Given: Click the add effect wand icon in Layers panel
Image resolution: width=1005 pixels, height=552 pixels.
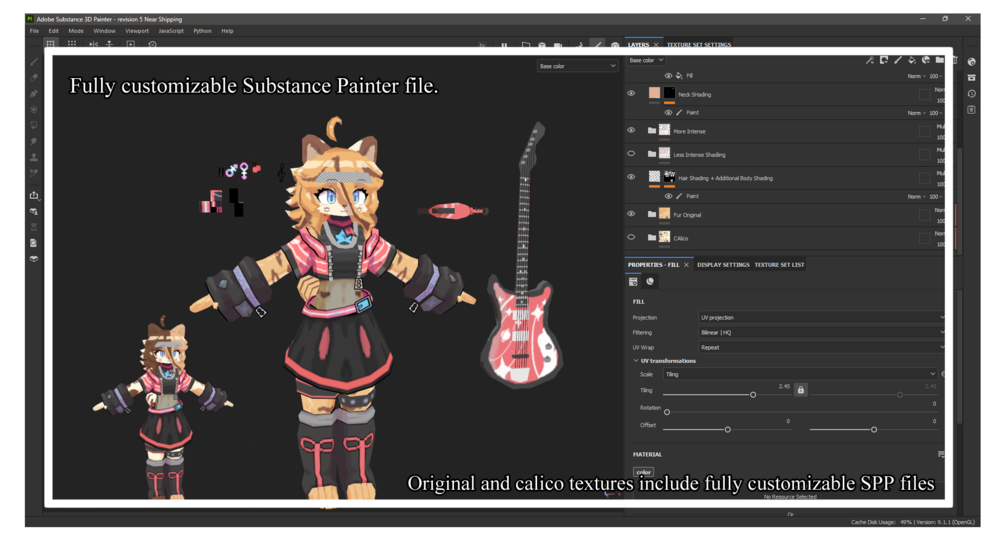Looking at the screenshot, I should pyautogui.click(x=870, y=60).
